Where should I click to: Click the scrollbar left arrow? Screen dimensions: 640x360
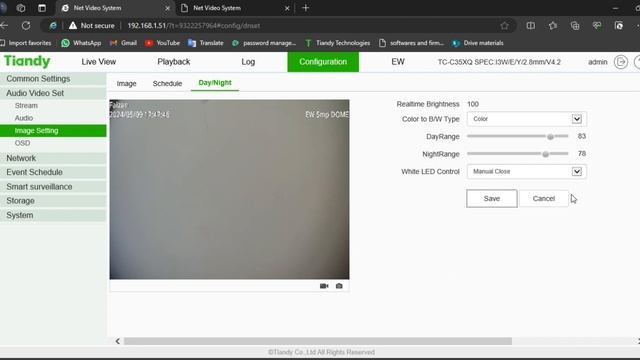(118, 341)
